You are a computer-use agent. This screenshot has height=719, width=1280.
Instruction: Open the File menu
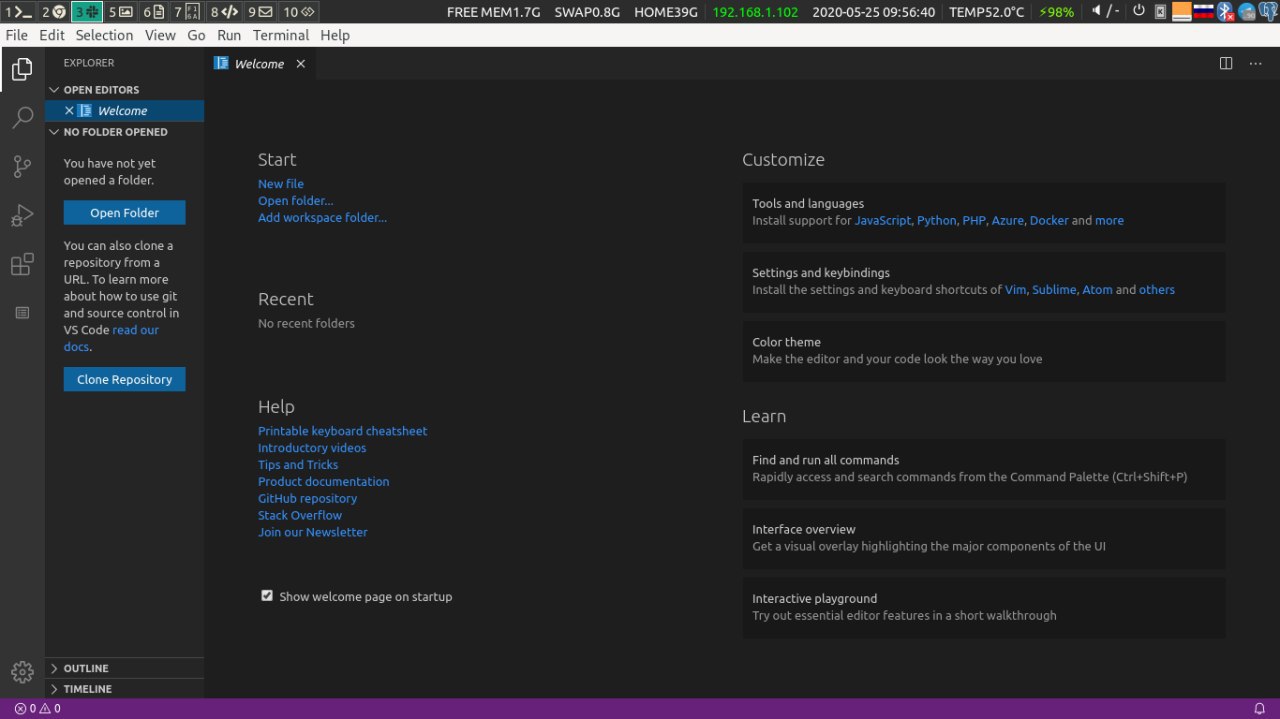click(17, 35)
